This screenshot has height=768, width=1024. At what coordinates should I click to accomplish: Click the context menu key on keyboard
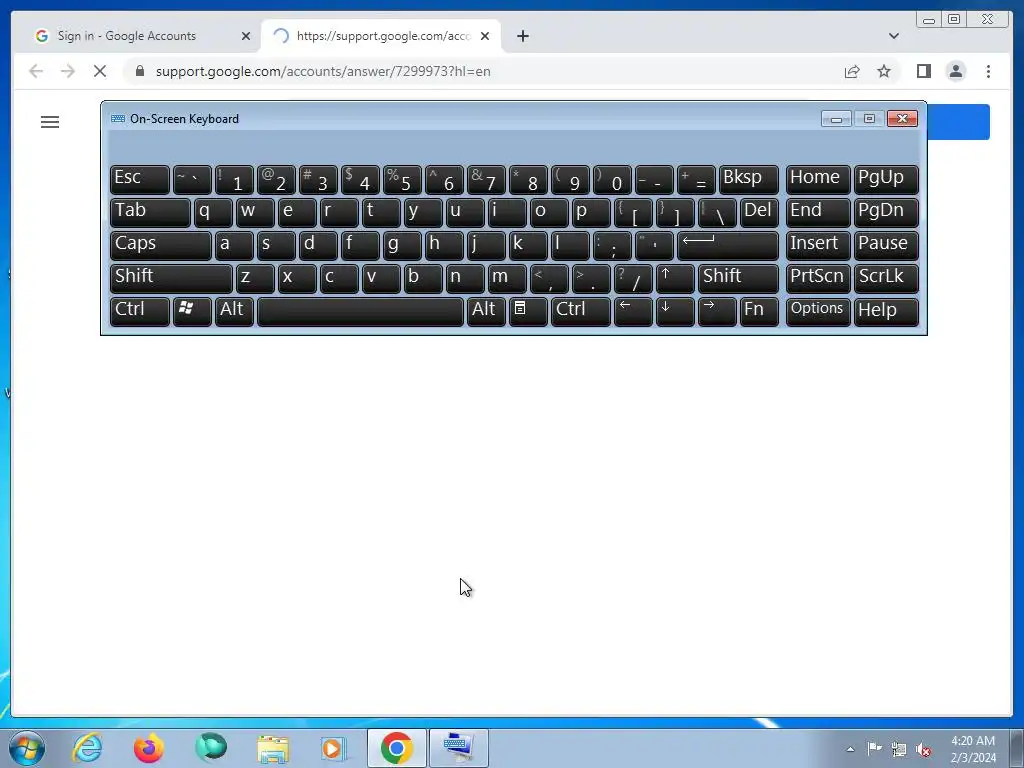point(528,311)
